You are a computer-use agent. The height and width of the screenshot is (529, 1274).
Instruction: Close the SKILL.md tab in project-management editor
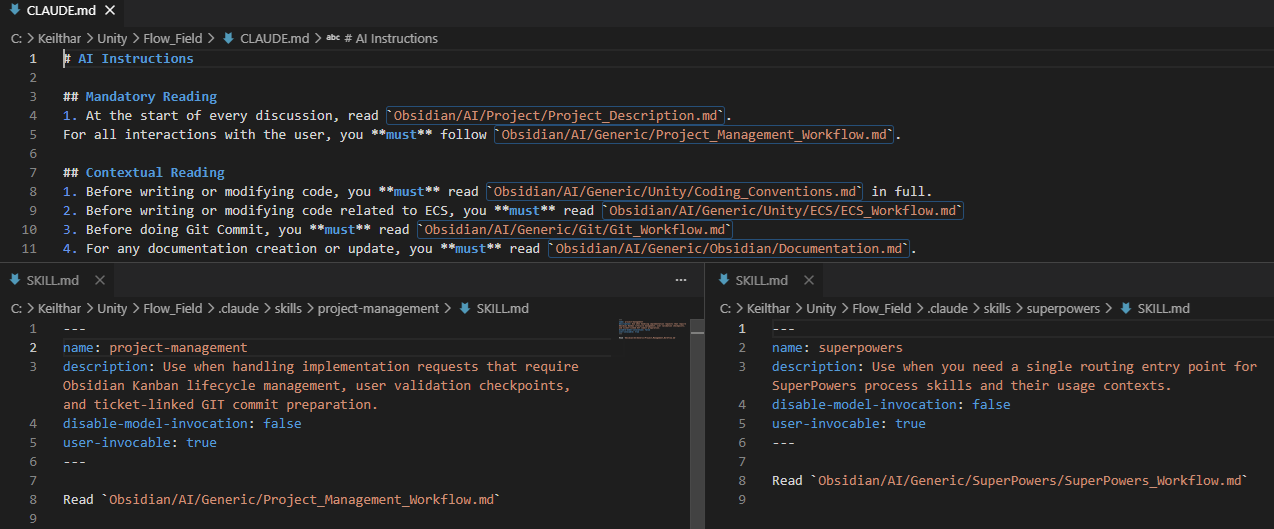100,280
